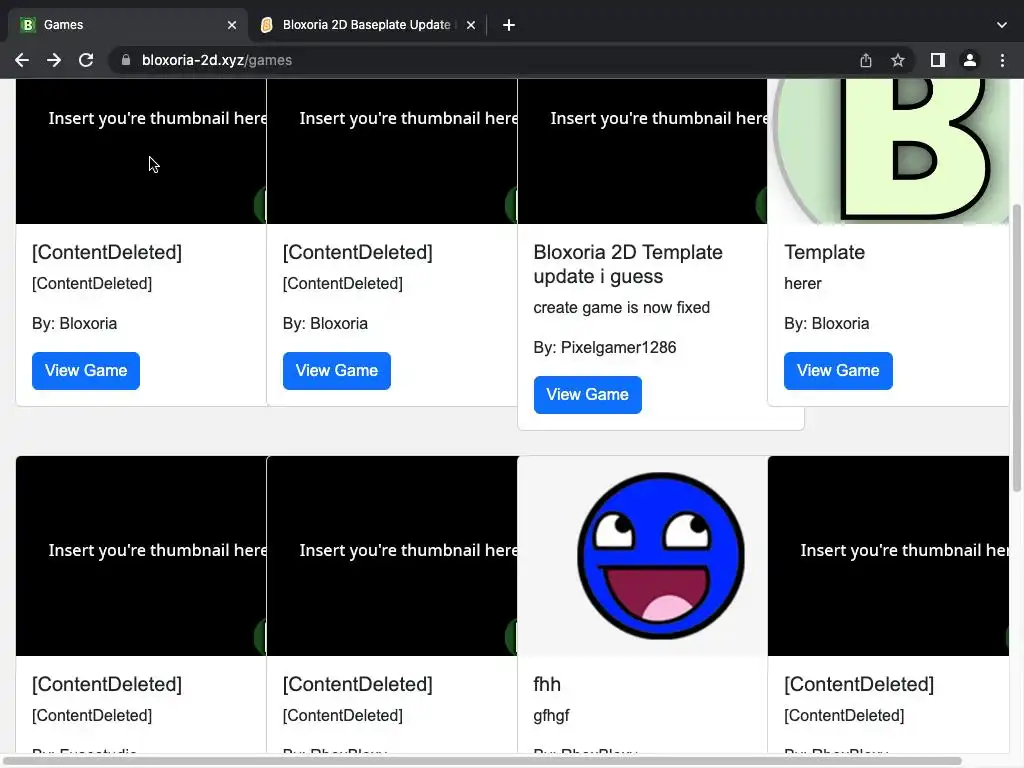Click the 'Template' game title

[824, 252]
